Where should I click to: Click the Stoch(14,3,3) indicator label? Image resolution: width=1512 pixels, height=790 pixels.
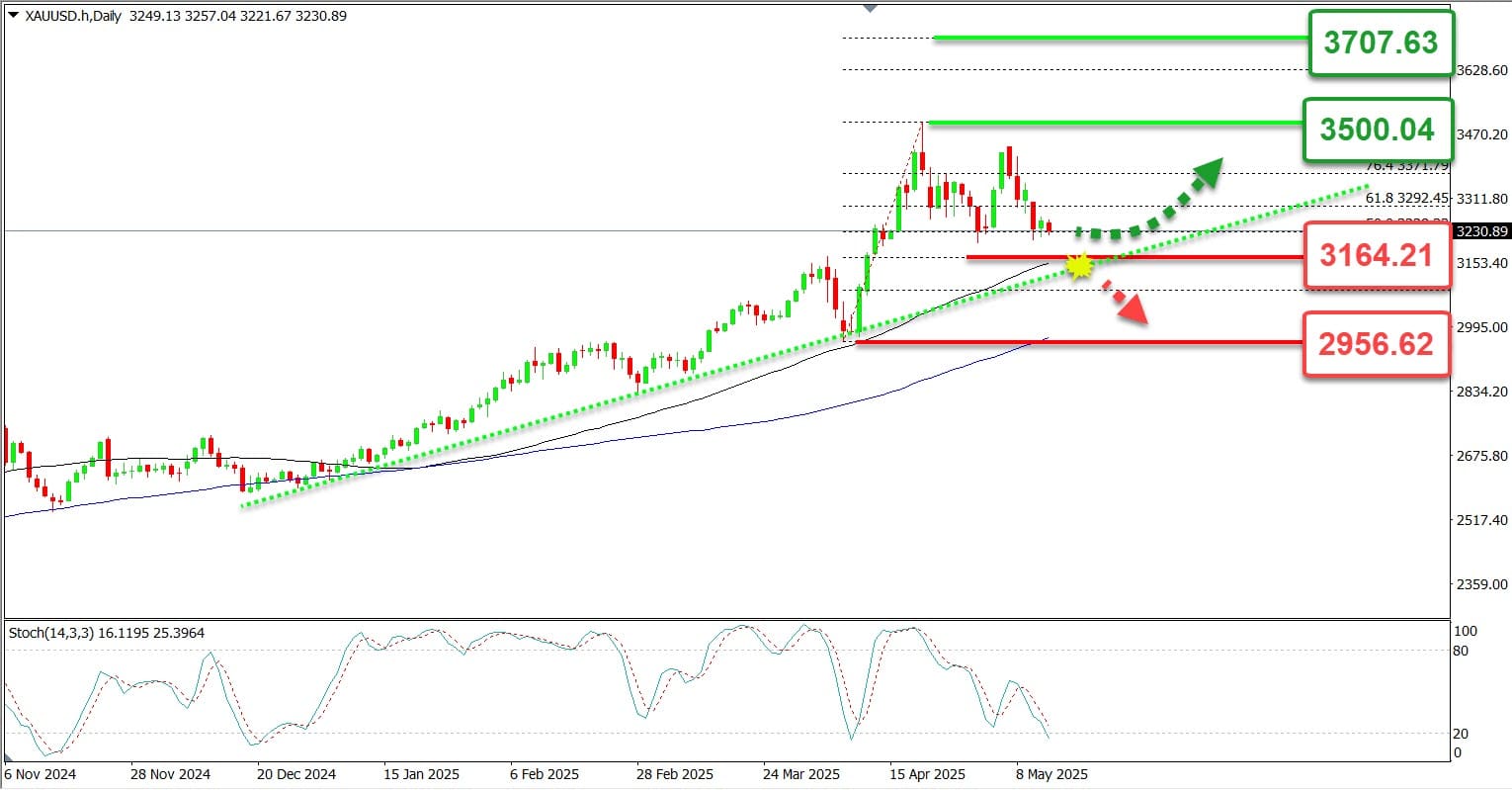click(51, 632)
